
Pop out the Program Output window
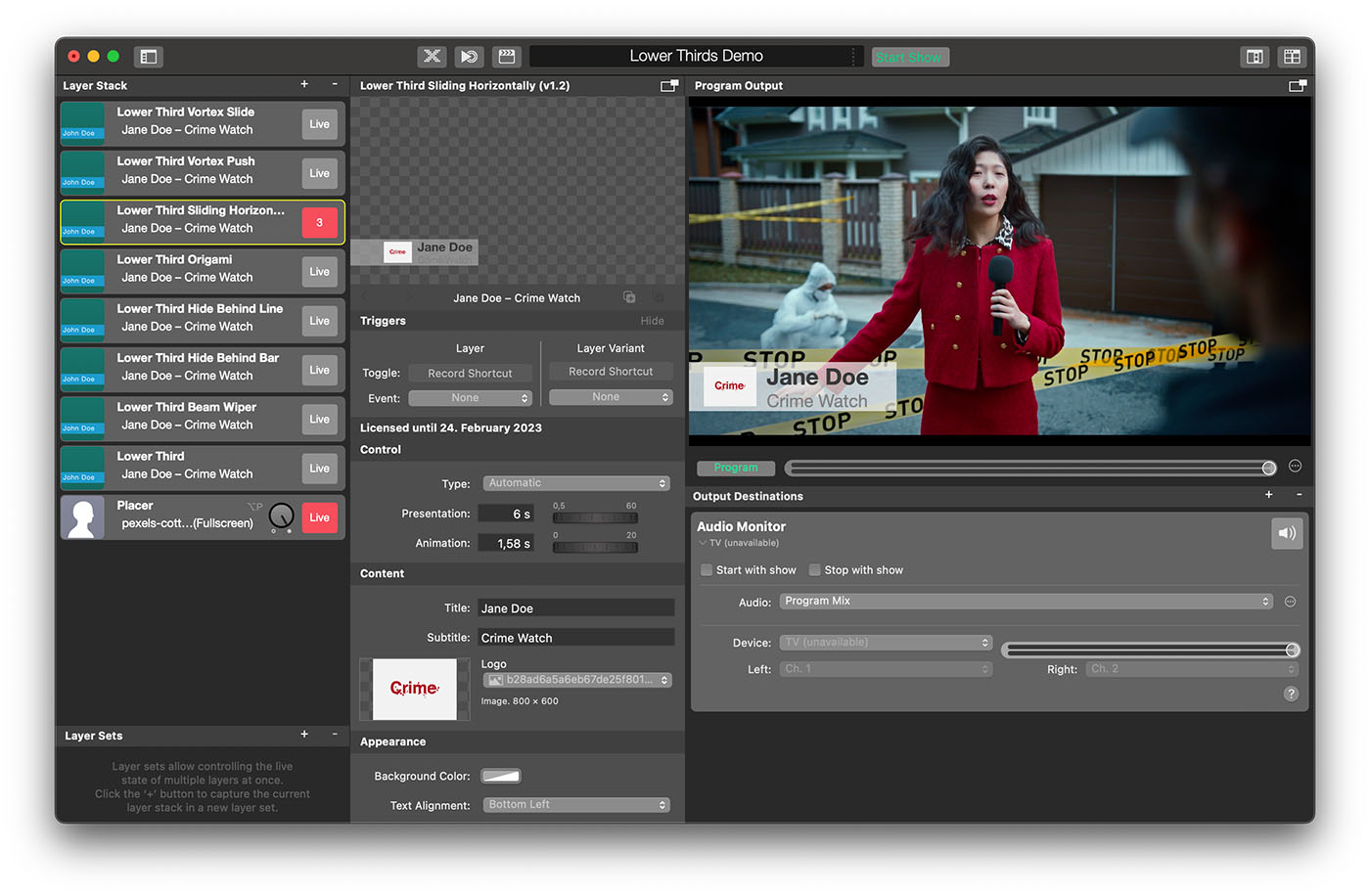(1298, 86)
